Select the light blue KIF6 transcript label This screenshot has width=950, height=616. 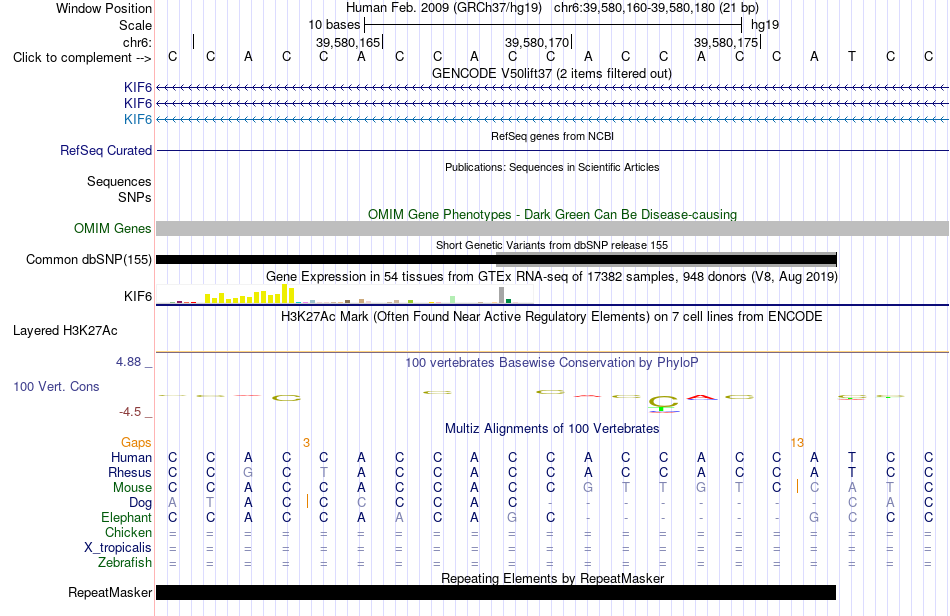click(138, 119)
